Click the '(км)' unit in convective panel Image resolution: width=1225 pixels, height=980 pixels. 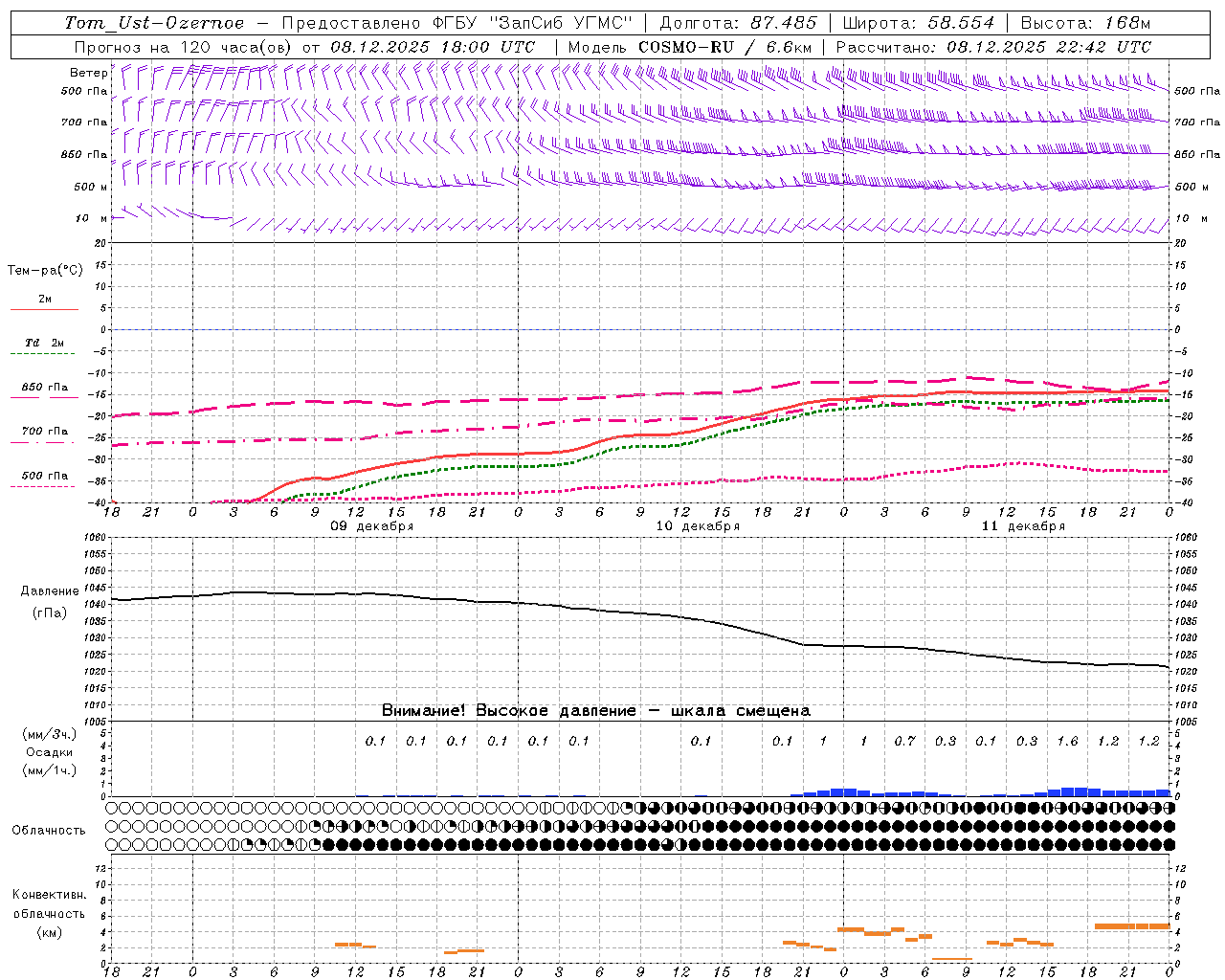49,932
